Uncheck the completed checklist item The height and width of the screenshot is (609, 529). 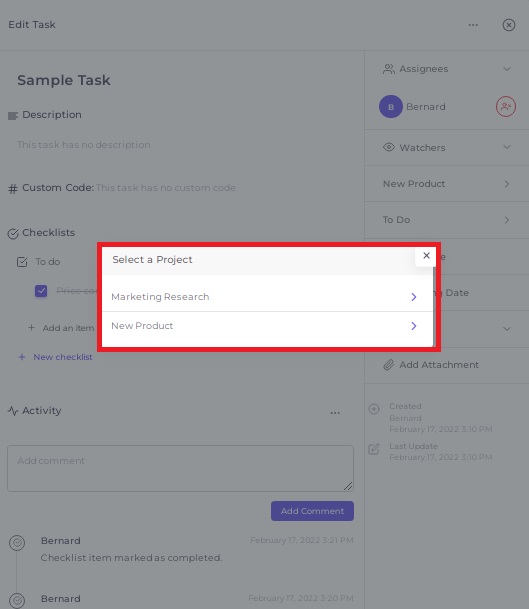(41, 291)
